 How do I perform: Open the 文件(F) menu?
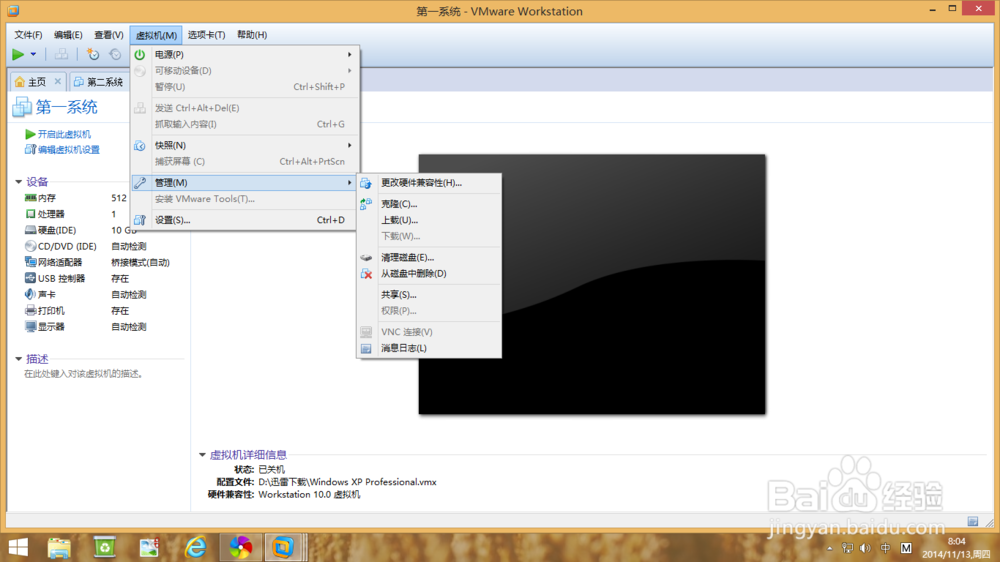click(x=28, y=35)
